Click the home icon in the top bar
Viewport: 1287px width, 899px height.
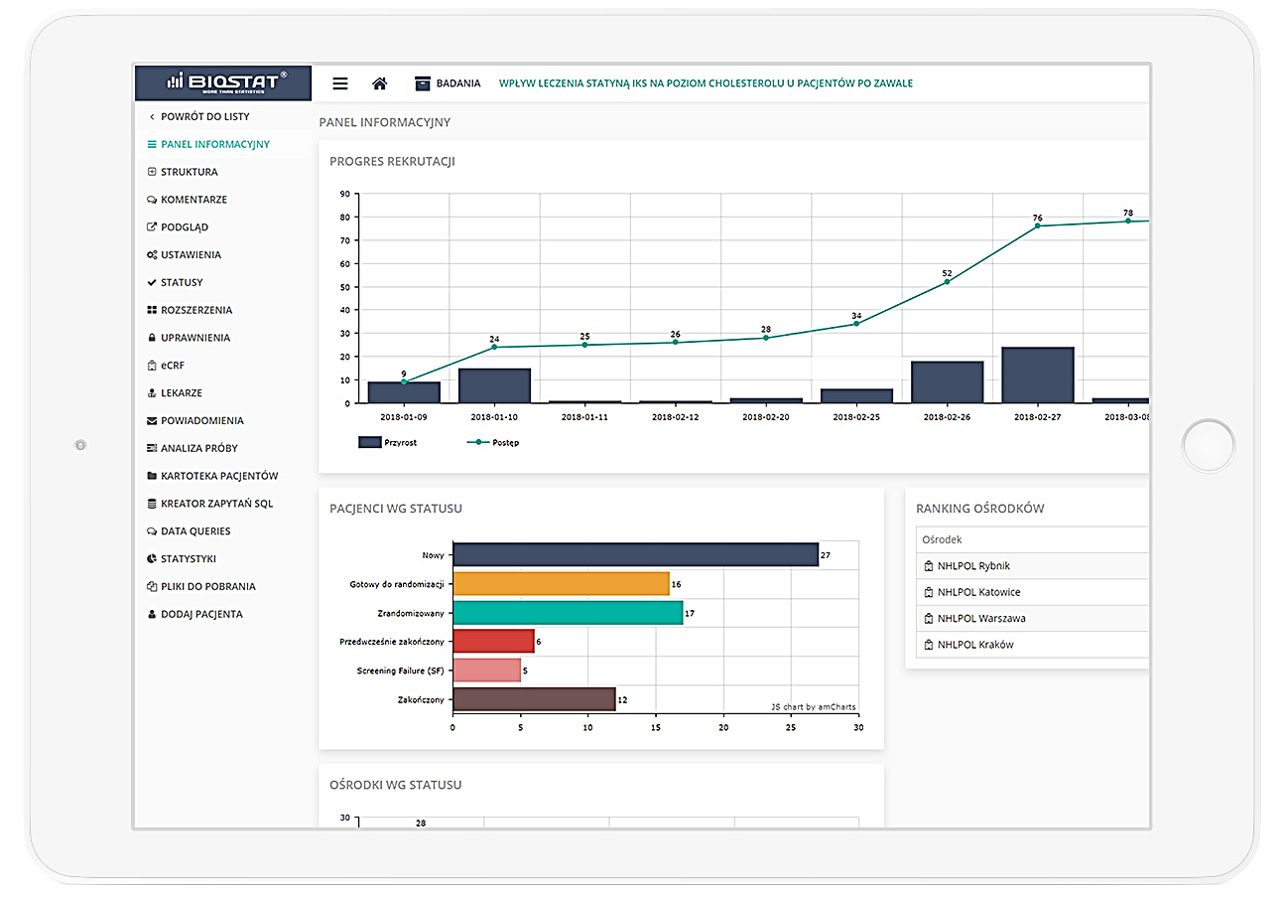tap(380, 83)
